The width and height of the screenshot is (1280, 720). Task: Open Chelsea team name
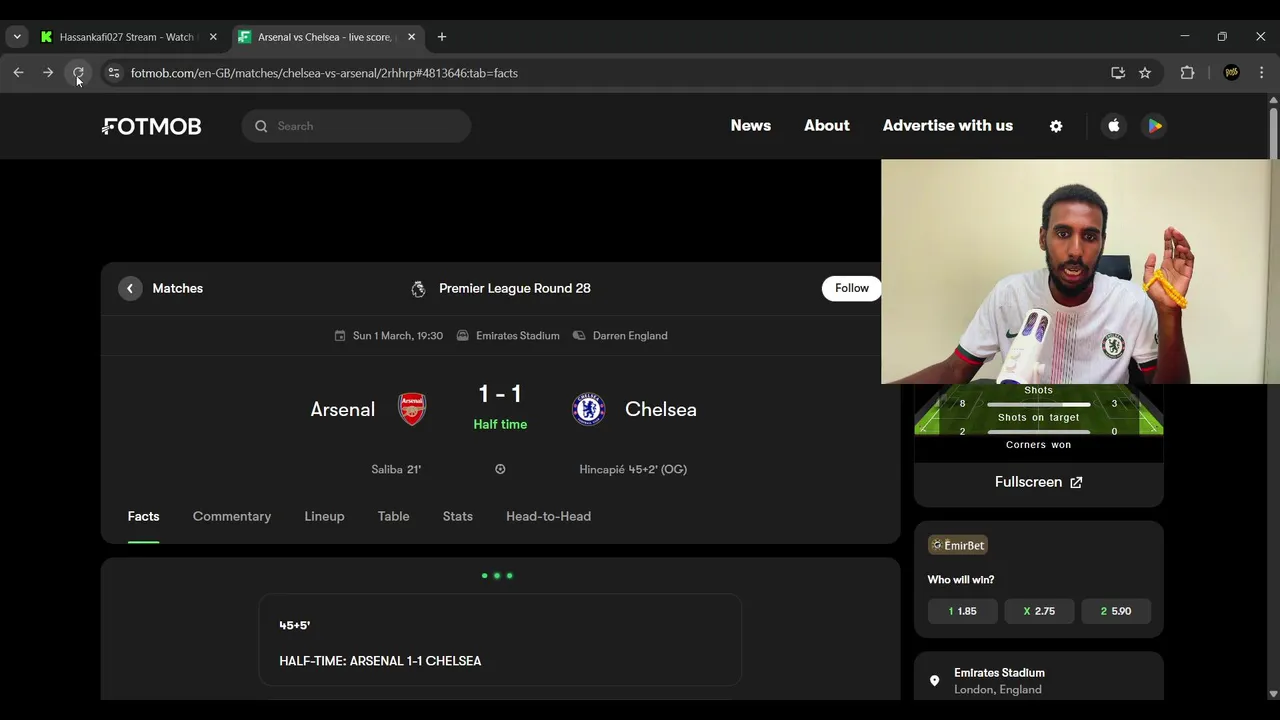pos(660,409)
